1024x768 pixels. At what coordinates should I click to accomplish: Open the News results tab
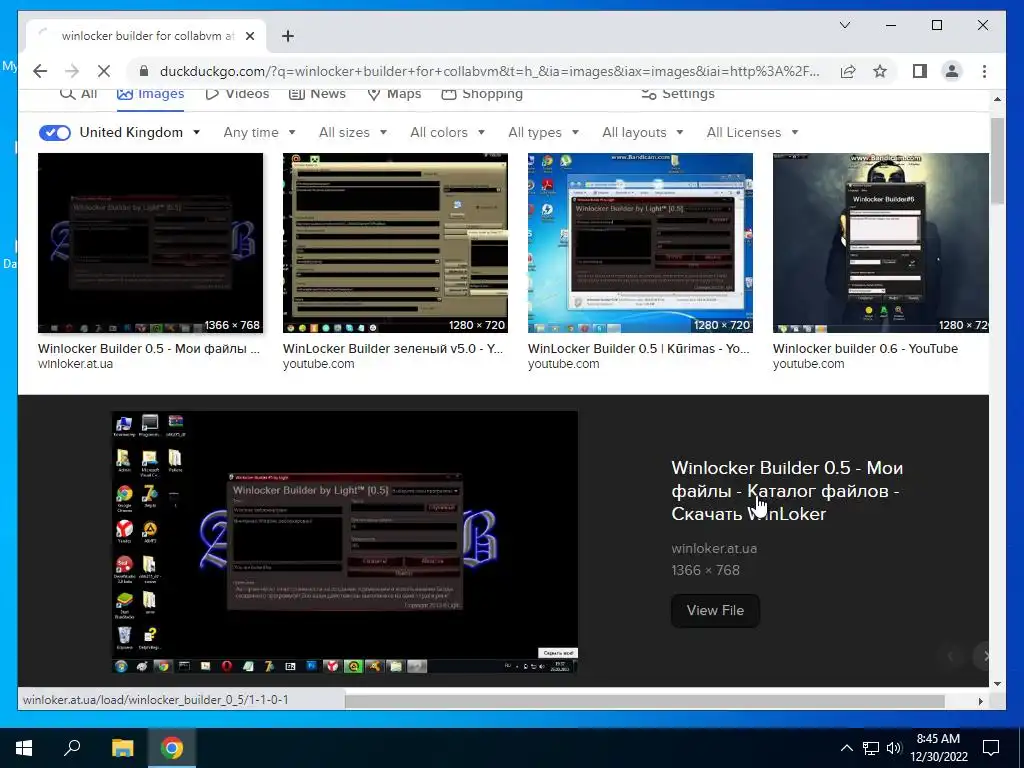tap(317, 93)
